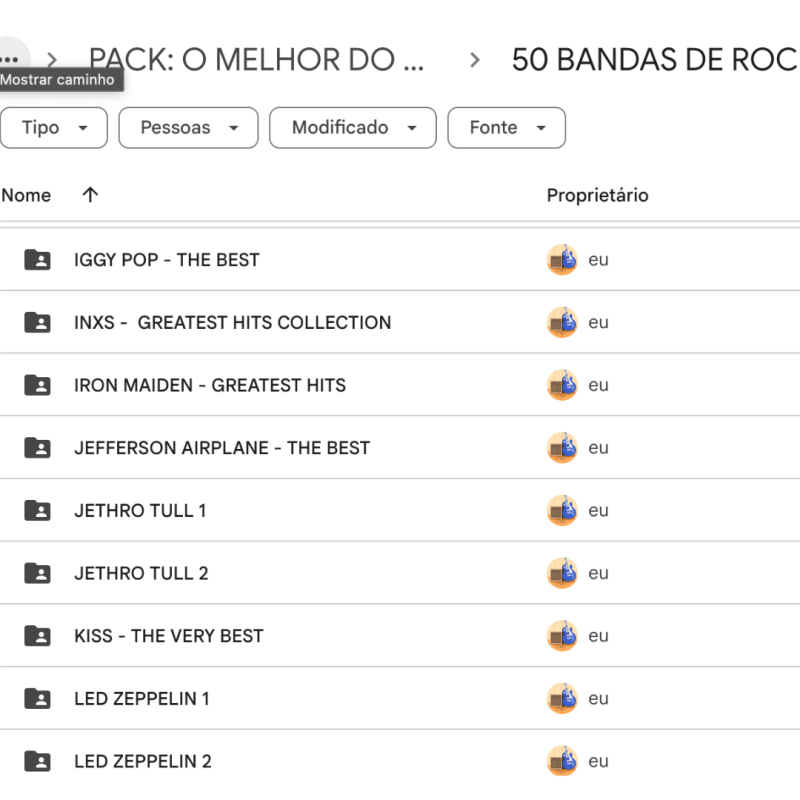Open the Pessoas filter dropdown
This screenshot has height=800, width=800.
pyautogui.click(x=188, y=128)
